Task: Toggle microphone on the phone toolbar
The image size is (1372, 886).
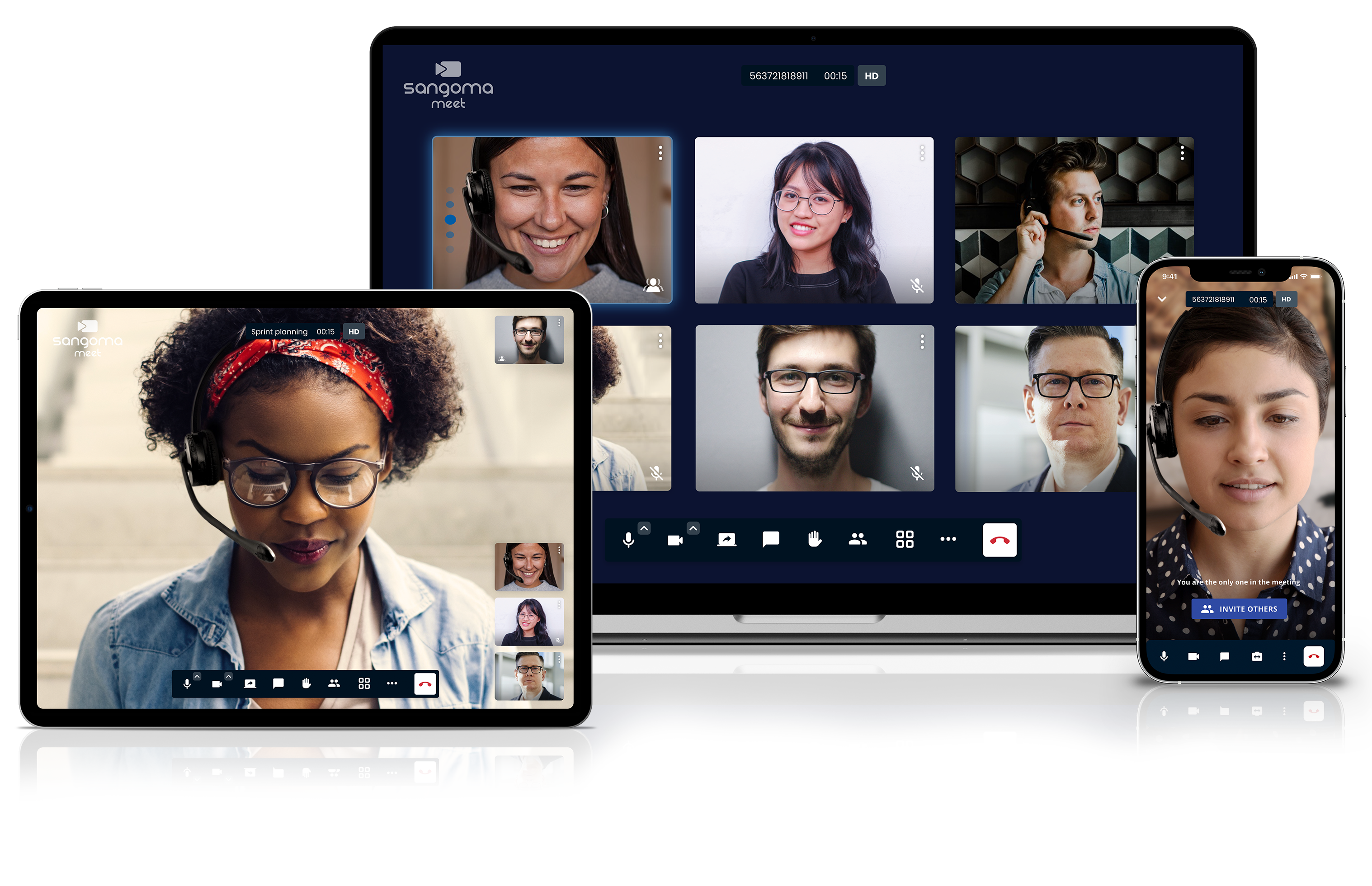Action: click(x=1164, y=656)
